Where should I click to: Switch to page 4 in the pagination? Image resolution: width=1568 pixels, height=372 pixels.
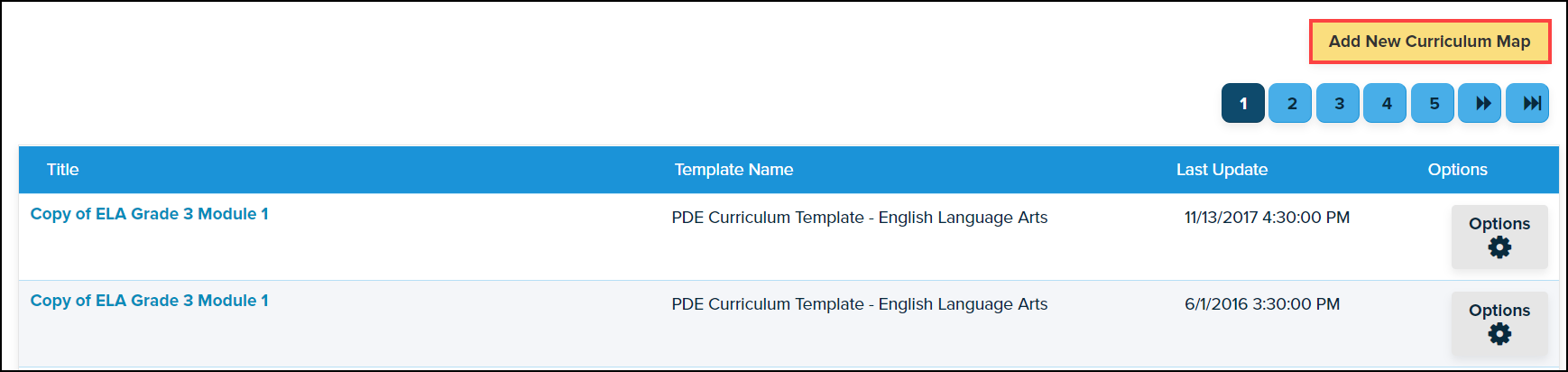pos(1386,104)
